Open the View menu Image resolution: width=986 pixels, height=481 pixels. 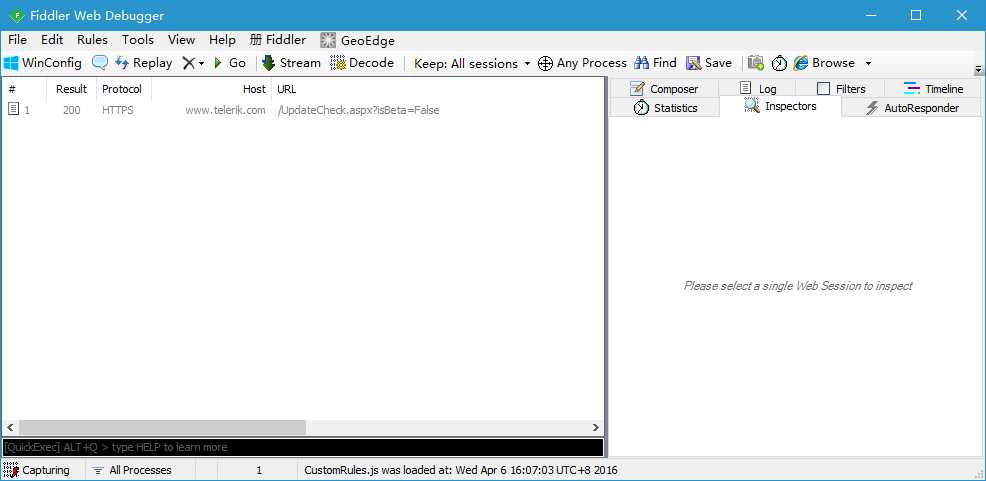[x=181, y=40]
